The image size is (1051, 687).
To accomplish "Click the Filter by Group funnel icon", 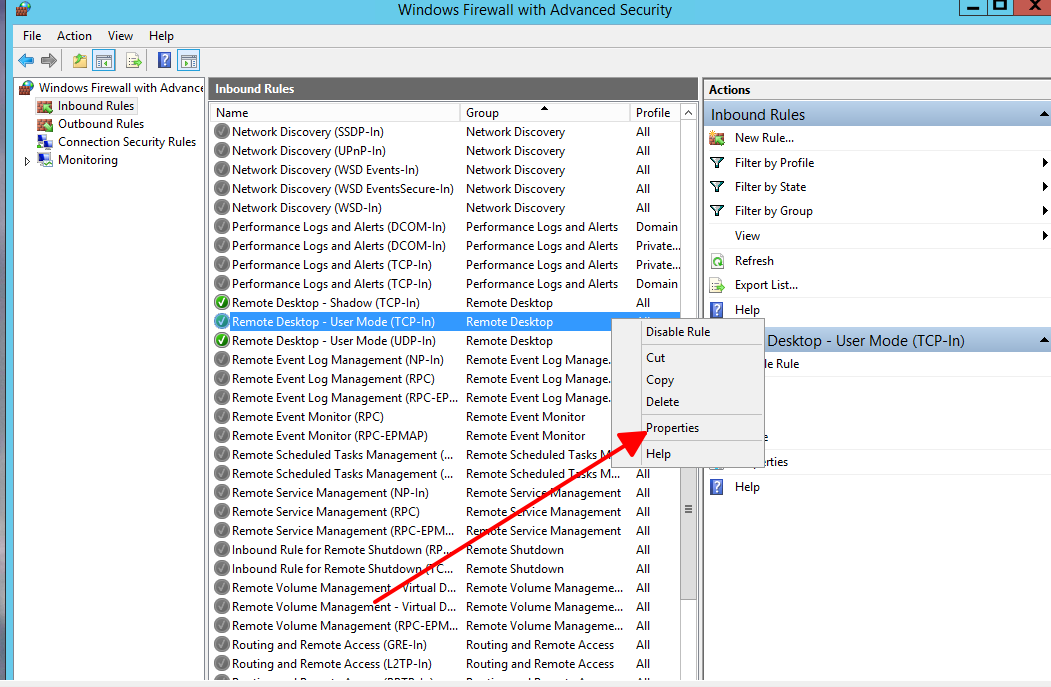I will (x=717, y=211).
